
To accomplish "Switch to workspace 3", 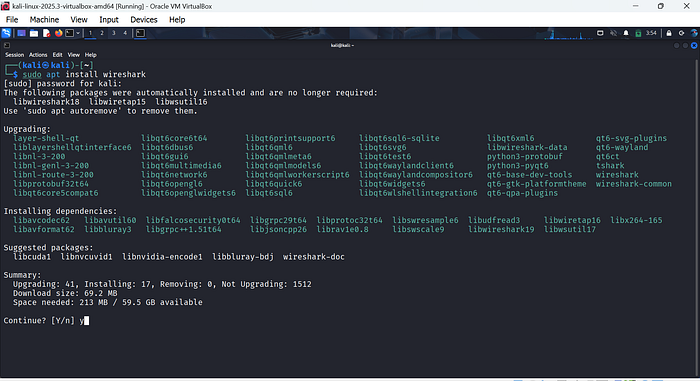I will (x=113, y=33).
